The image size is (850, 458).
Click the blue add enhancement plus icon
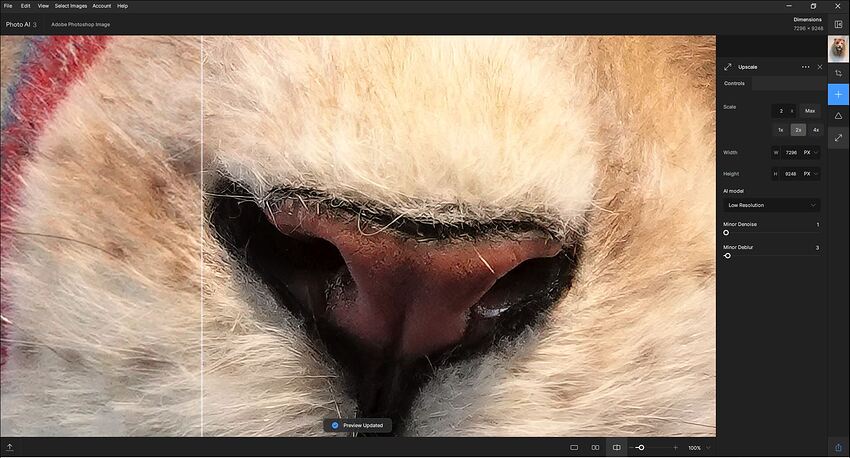838,94
